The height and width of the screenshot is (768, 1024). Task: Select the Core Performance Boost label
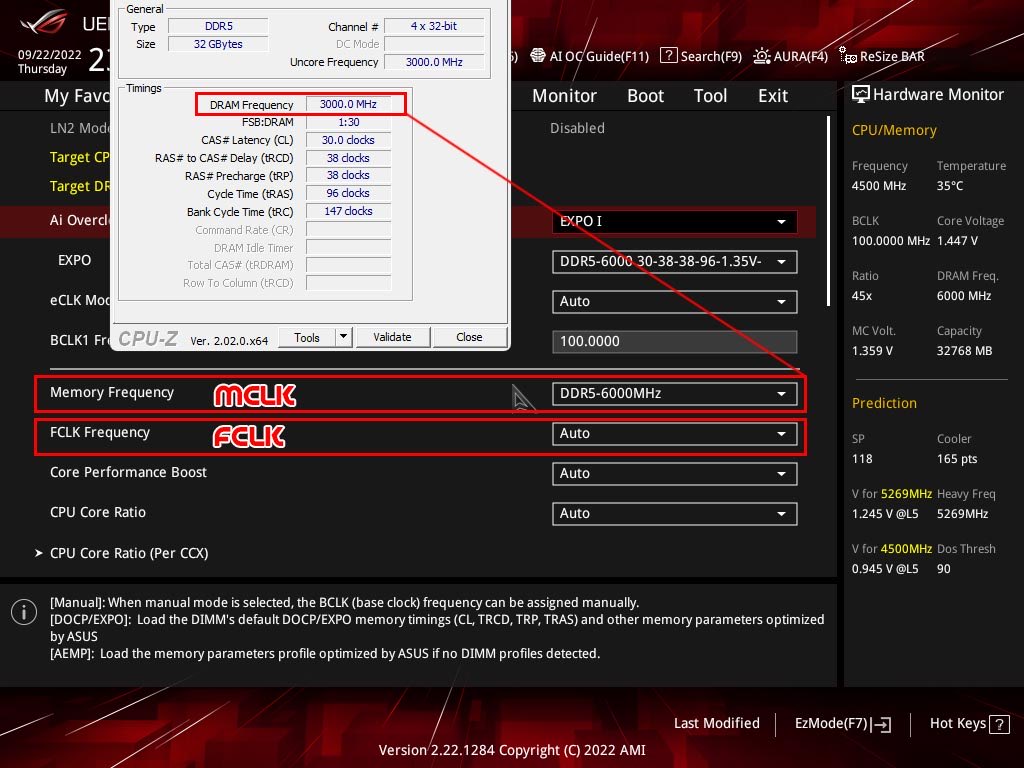(x=128, y=472)
